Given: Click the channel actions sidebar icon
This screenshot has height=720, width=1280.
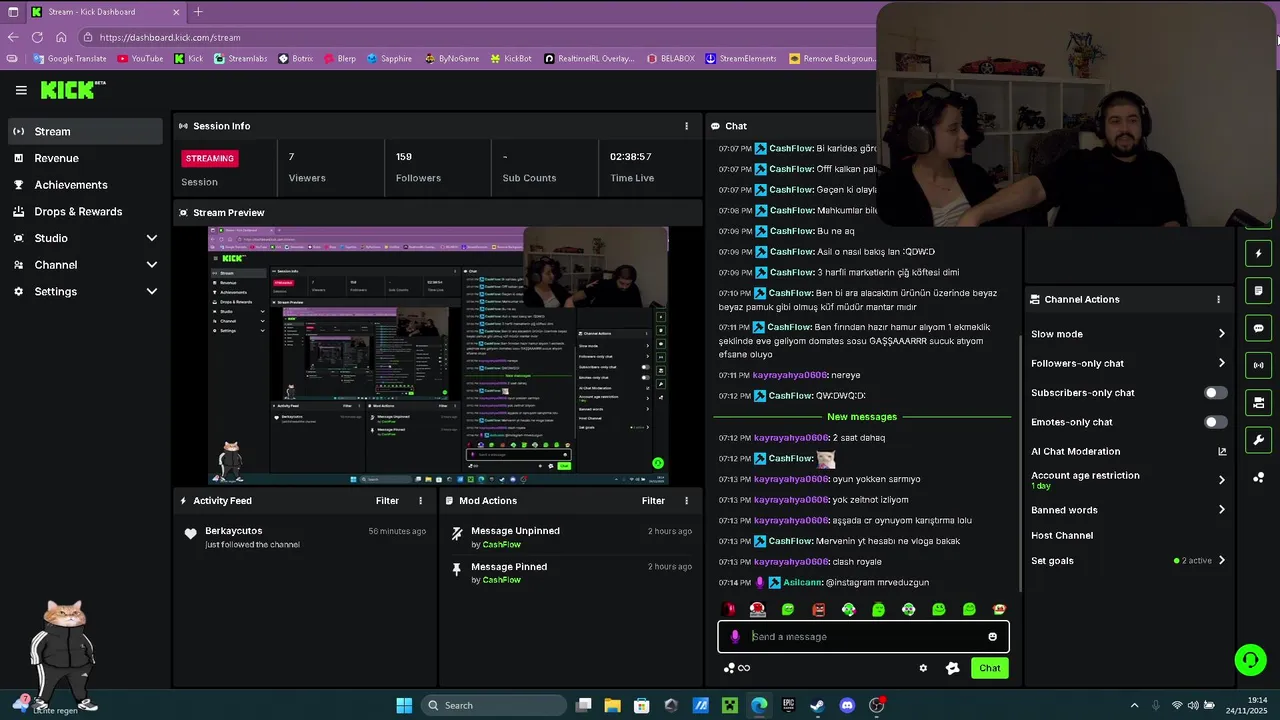Looking at the screenshot, I should (1258, 402).
